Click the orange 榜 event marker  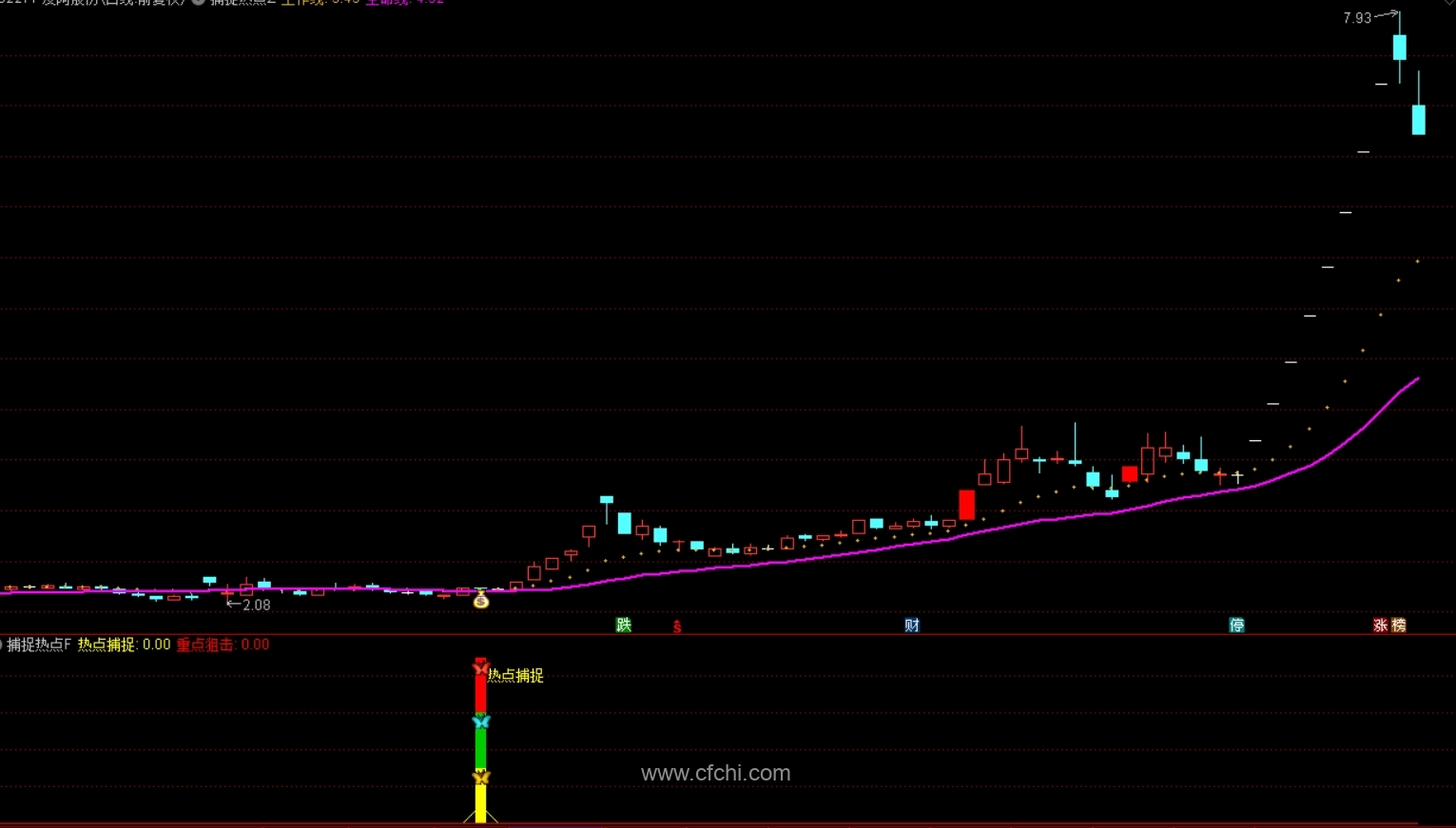(x=1398, y=625)
